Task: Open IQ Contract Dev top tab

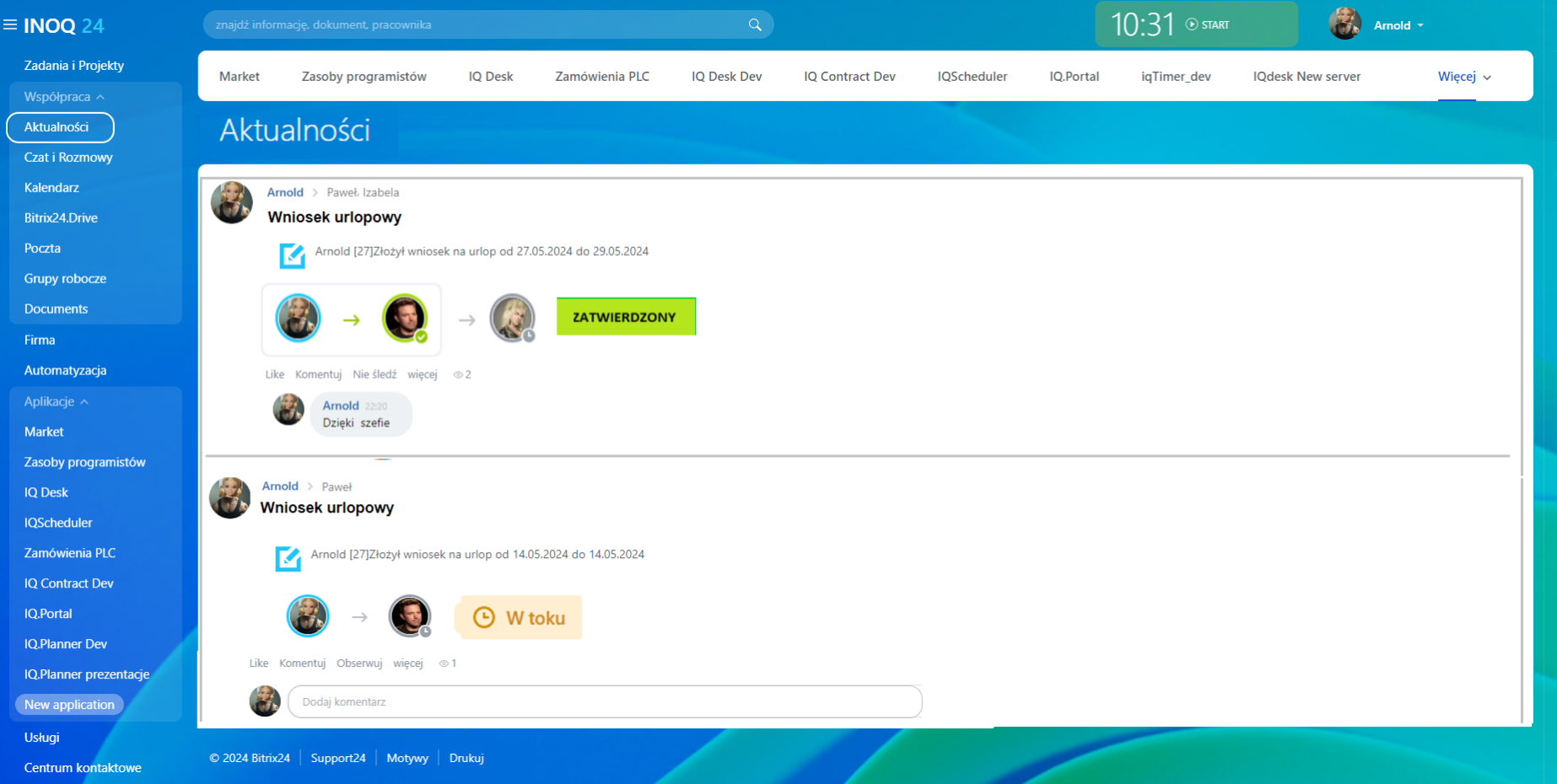Action: (x=849, y=77)
